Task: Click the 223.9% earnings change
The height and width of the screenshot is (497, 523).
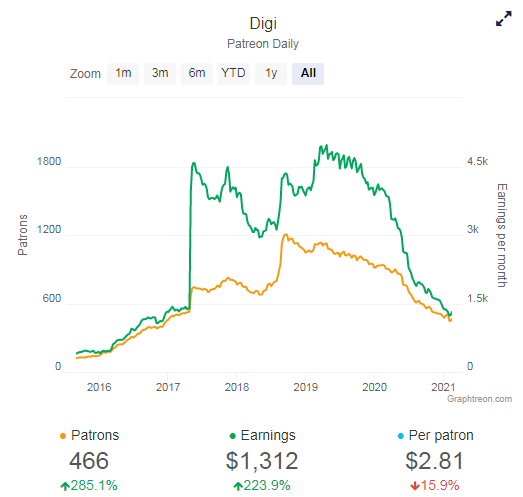Action: tap(267, 485)
